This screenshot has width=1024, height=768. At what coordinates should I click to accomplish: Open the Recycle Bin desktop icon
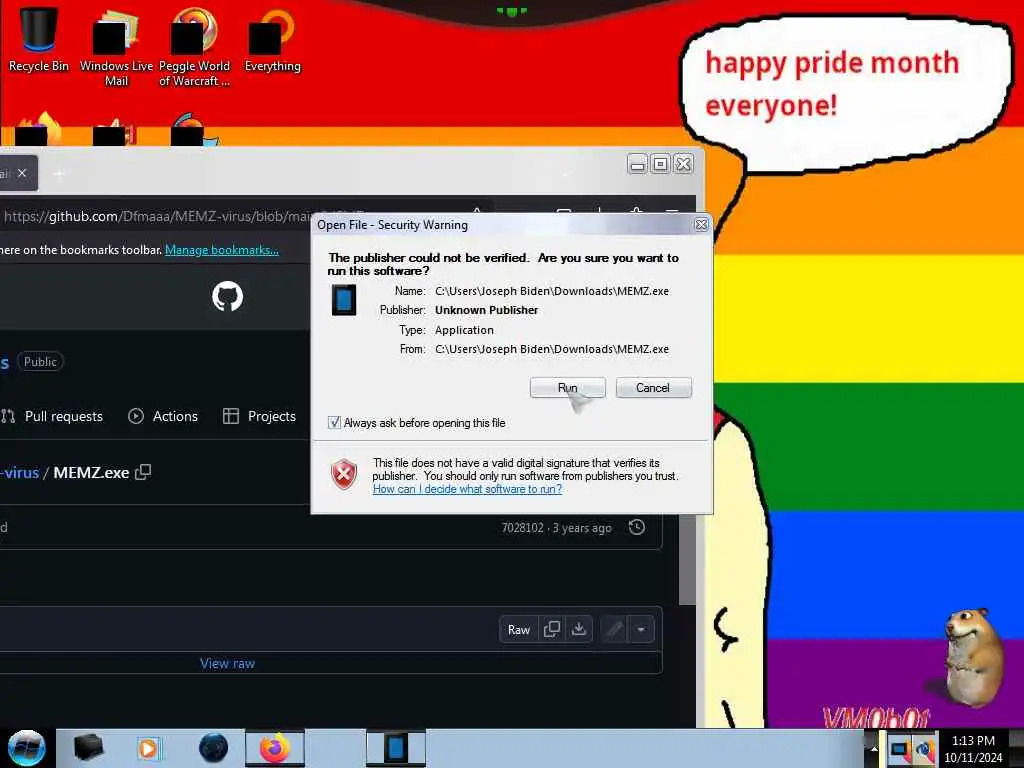point(38,39)
